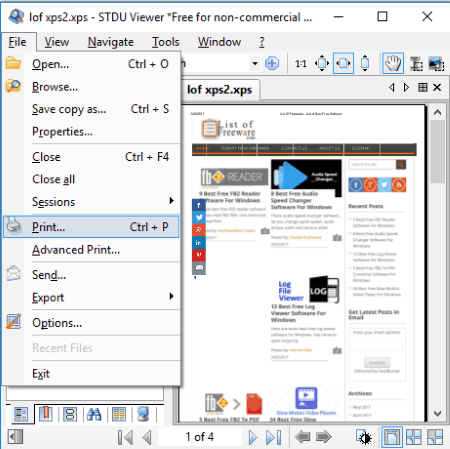
Task: Open the File menu
Action: pos(17,42)
